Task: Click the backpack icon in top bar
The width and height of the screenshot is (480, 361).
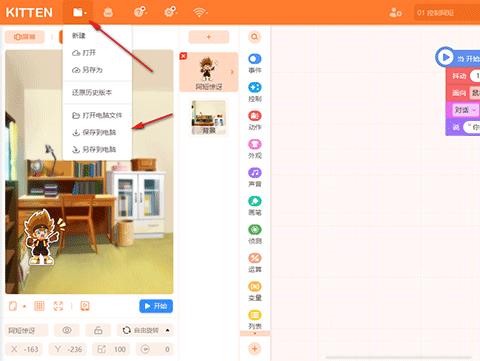Action: pyautogui.click(x=108, y=13)
